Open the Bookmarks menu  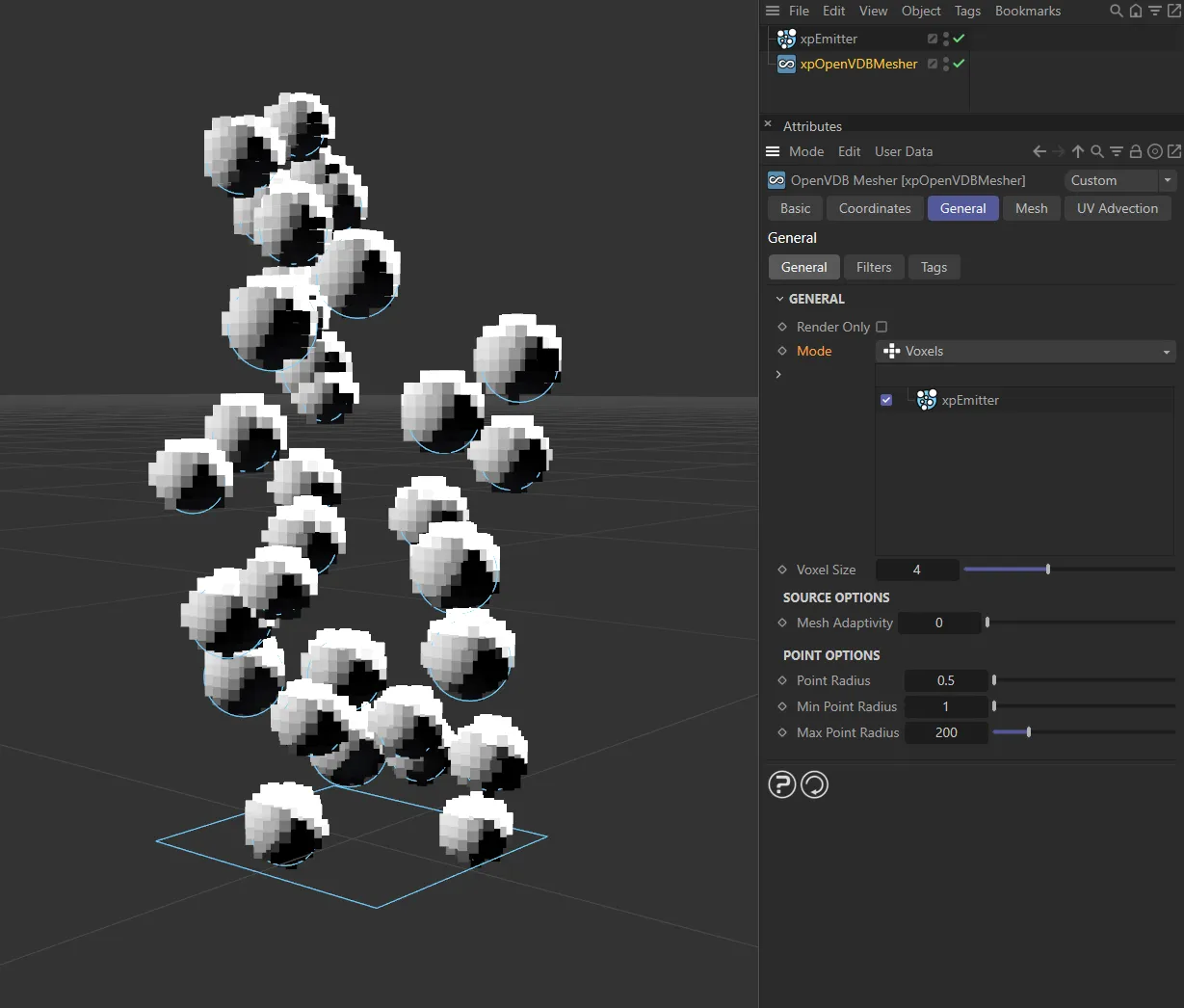(x=1027, y=11)
